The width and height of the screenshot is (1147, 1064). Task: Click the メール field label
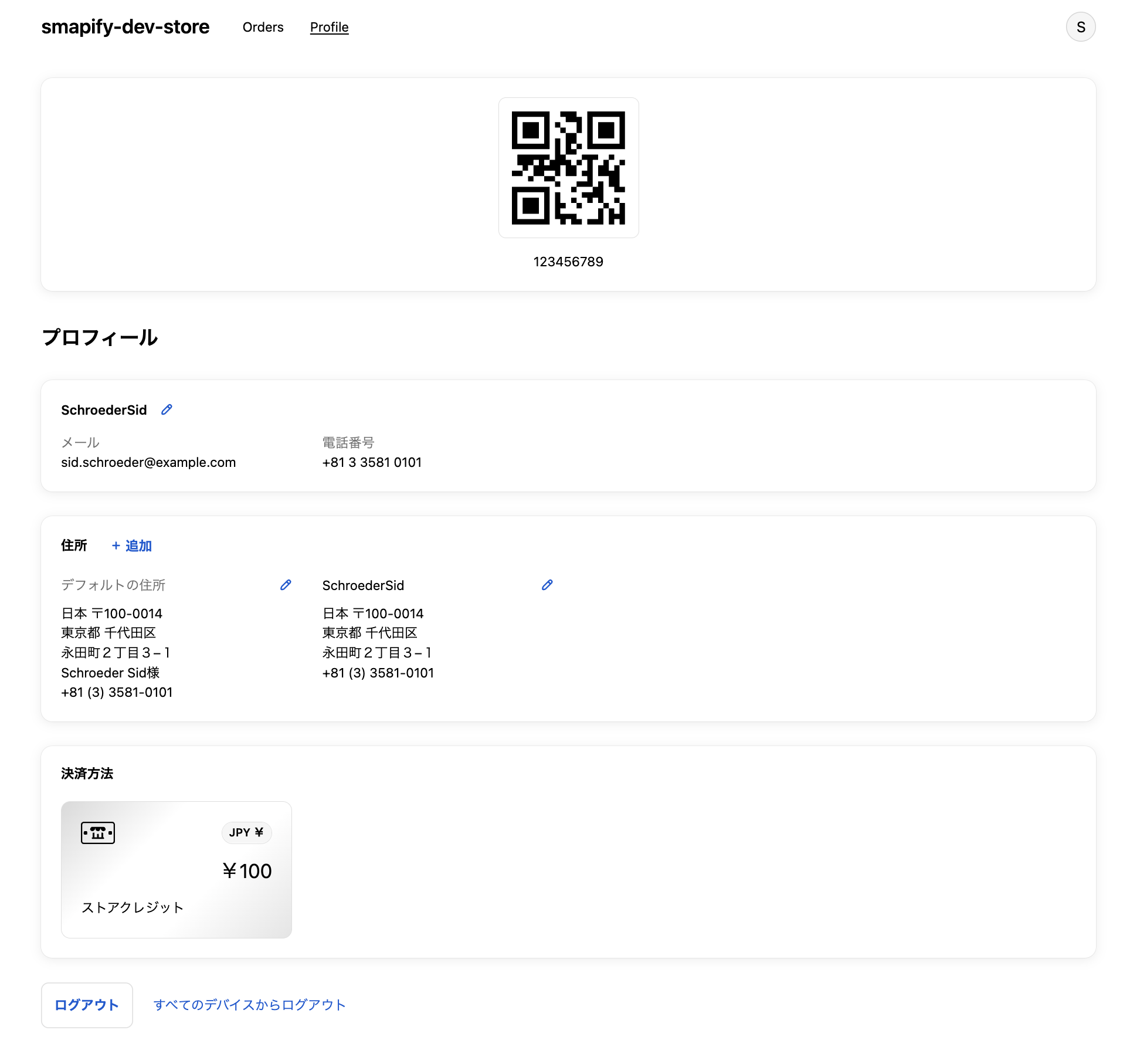(x=80, y=443)
